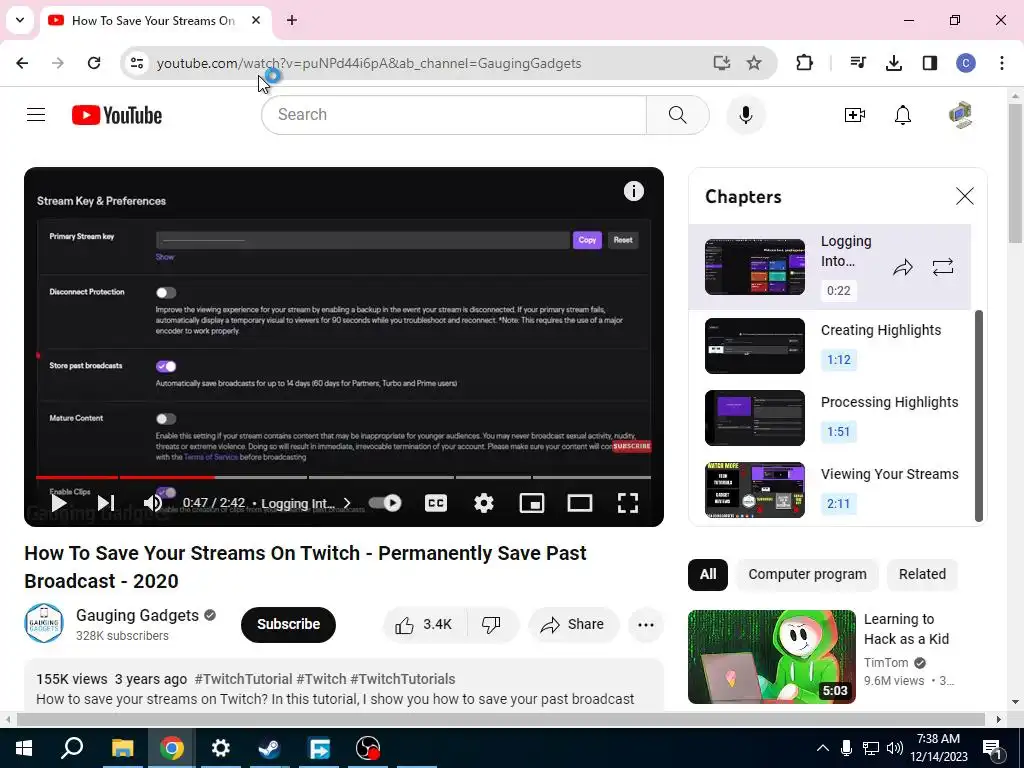1024x768 pixels.
Task: Open Steam from taskbar
Action: (x=269, y=748)
